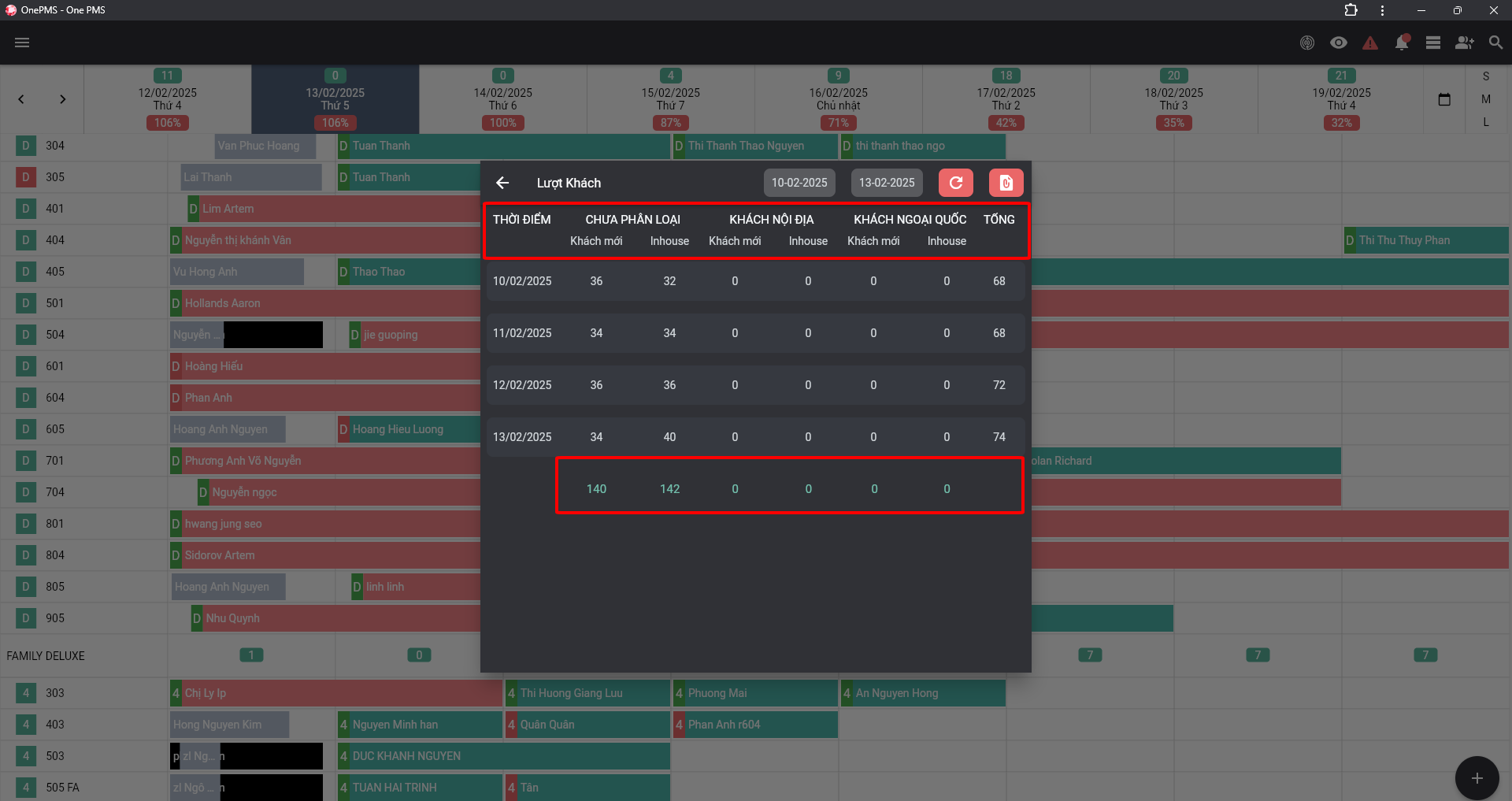Open the calendar date picker icon
The height and width of the screenshot is (801, 1512).
tap(1444, 99)
